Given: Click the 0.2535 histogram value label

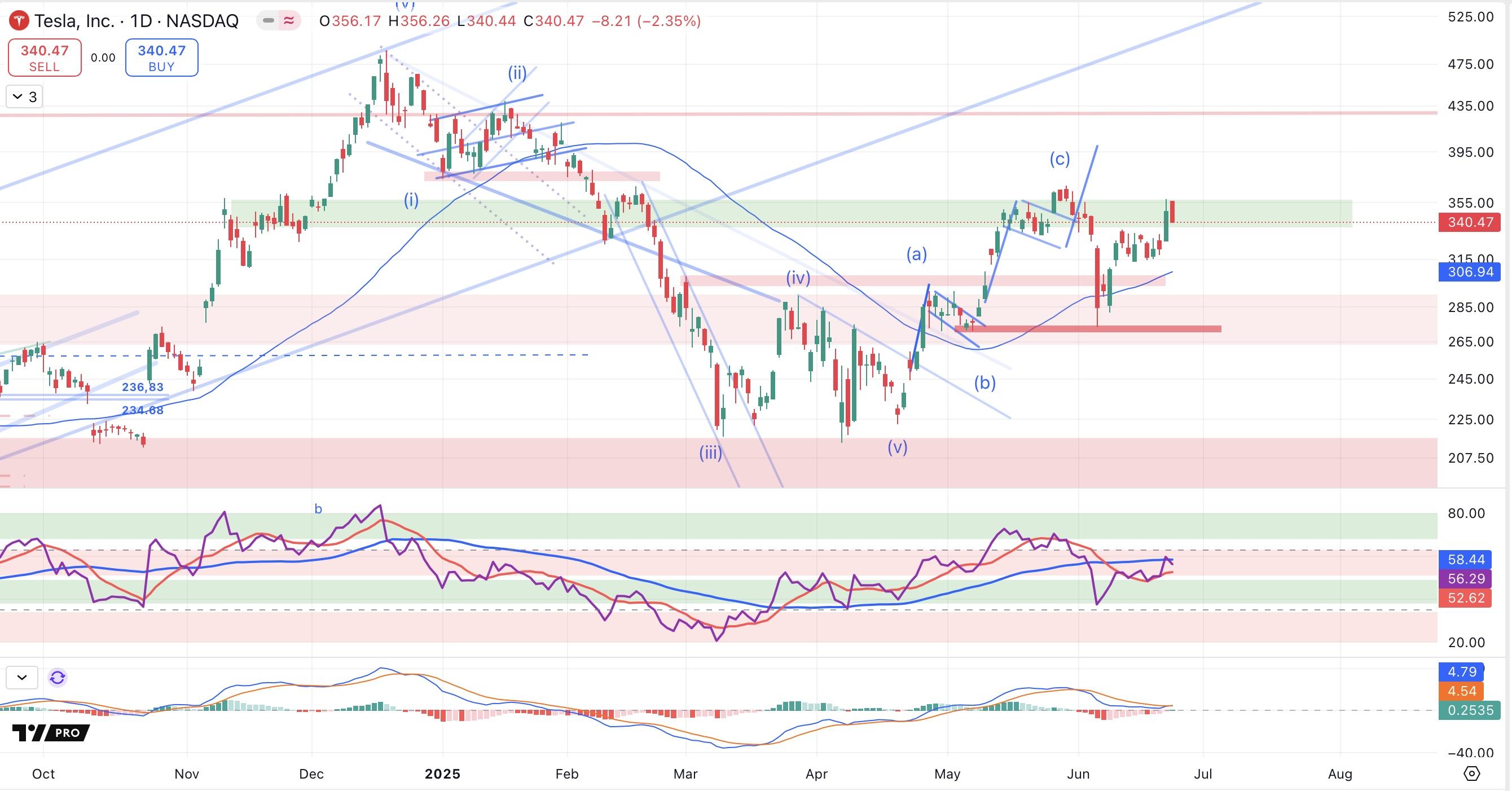Looking at the screenshot, I should click(x=1470, y=710).
